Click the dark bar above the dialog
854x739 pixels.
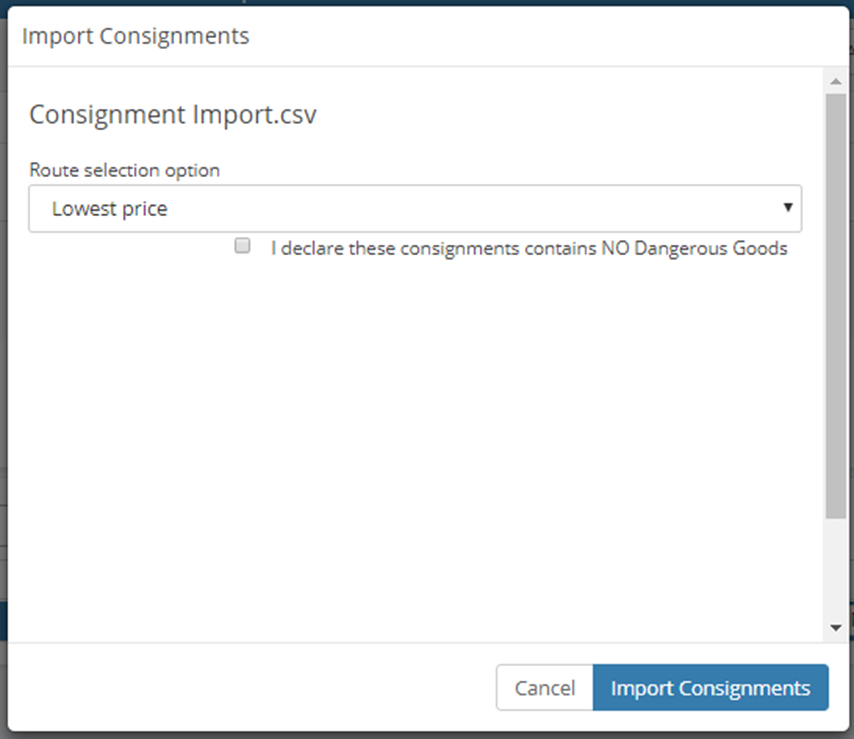[427, 2]
